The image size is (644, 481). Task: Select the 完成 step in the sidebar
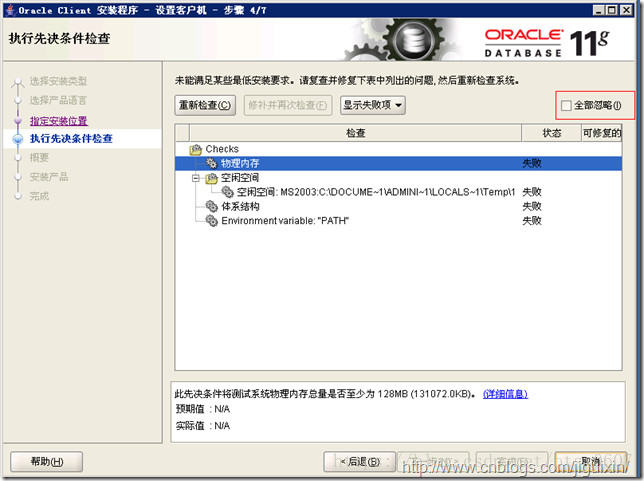click(39, 196)
